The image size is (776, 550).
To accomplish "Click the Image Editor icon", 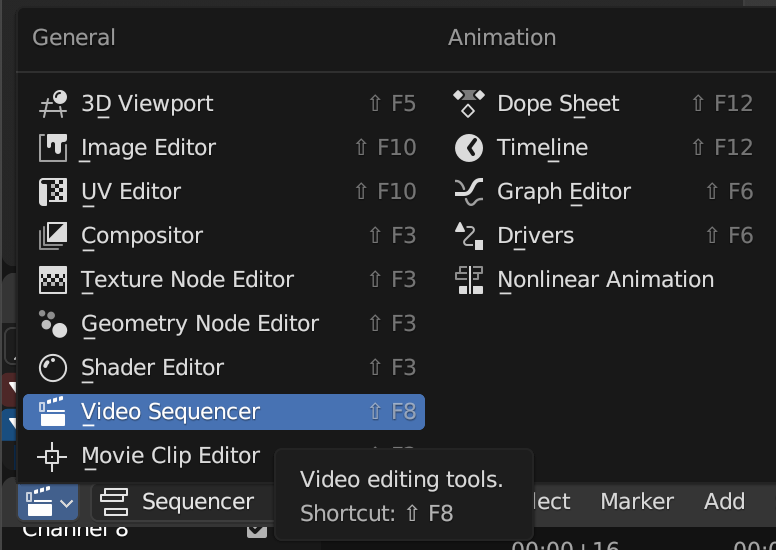I will coord(53,148).
